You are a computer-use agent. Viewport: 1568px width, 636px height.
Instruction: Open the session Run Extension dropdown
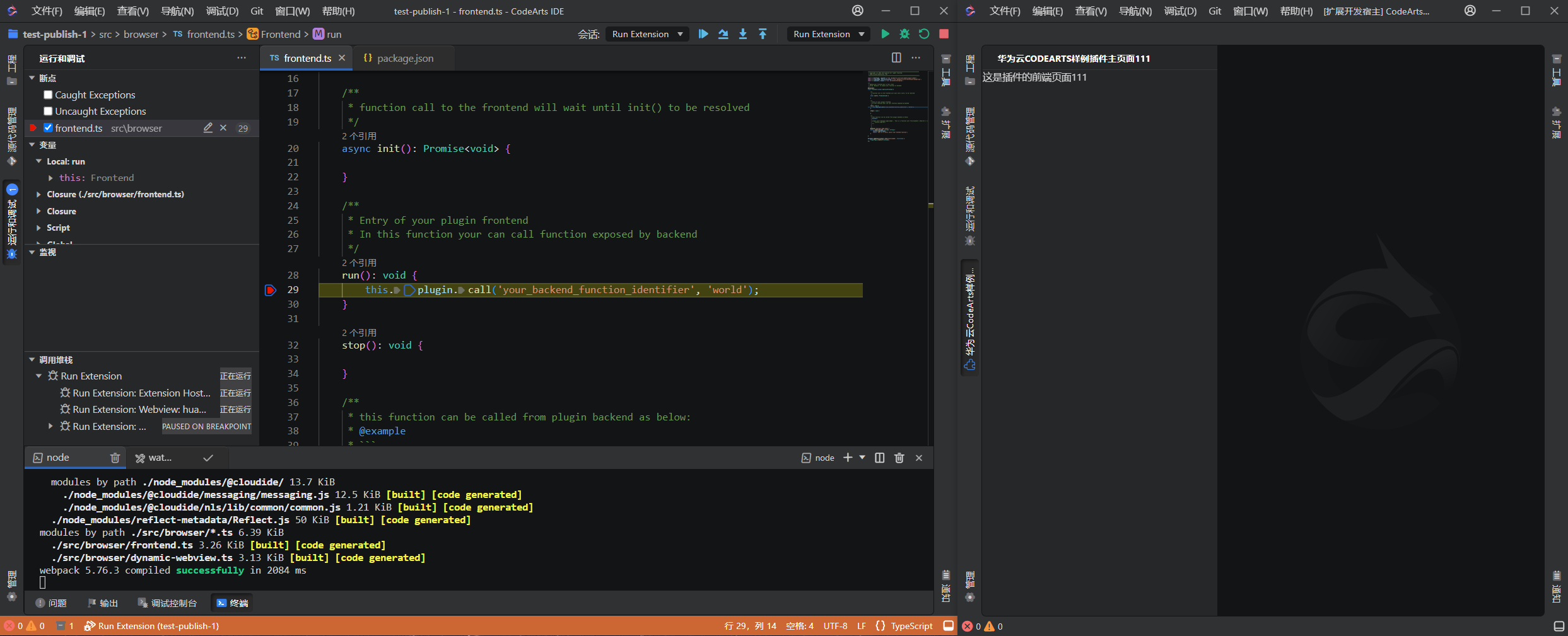coord(647,34)
